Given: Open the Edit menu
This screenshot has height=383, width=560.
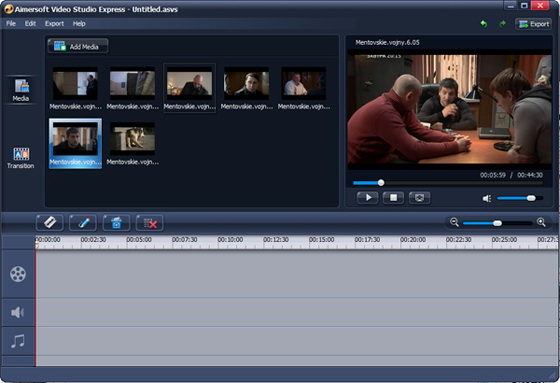Looking at the screenshot, I should (30, 24).
